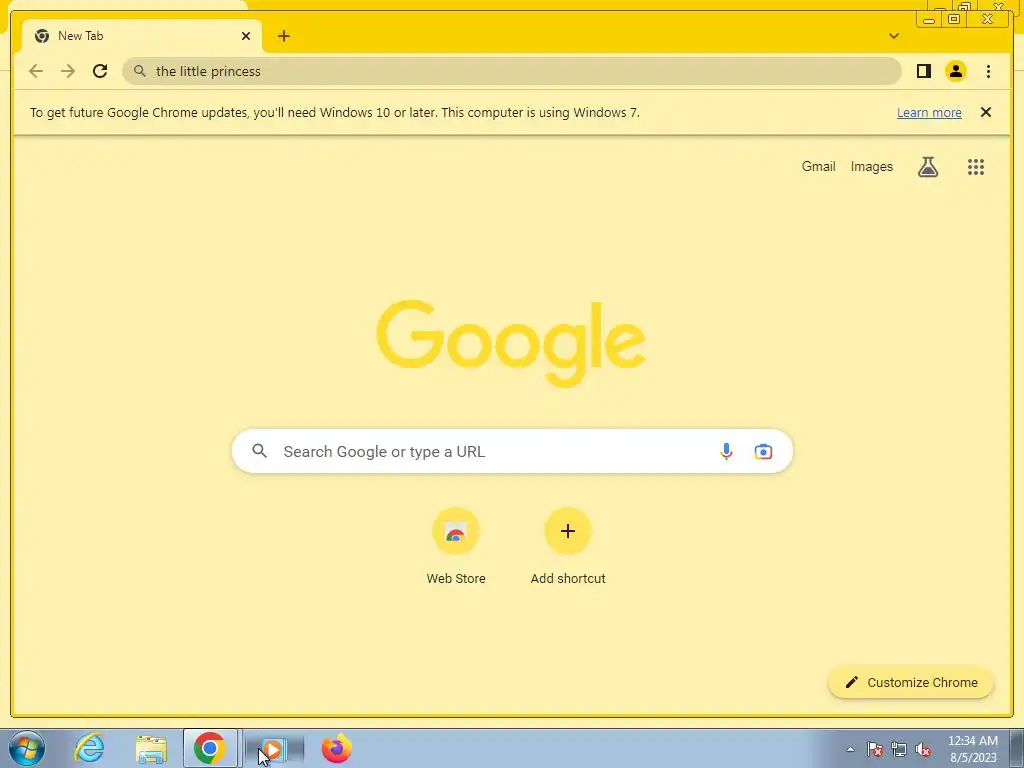This screenshot has height=768, width=1024.
Task: Open Windows Media Player from taskbar
Action: (274, 748)
